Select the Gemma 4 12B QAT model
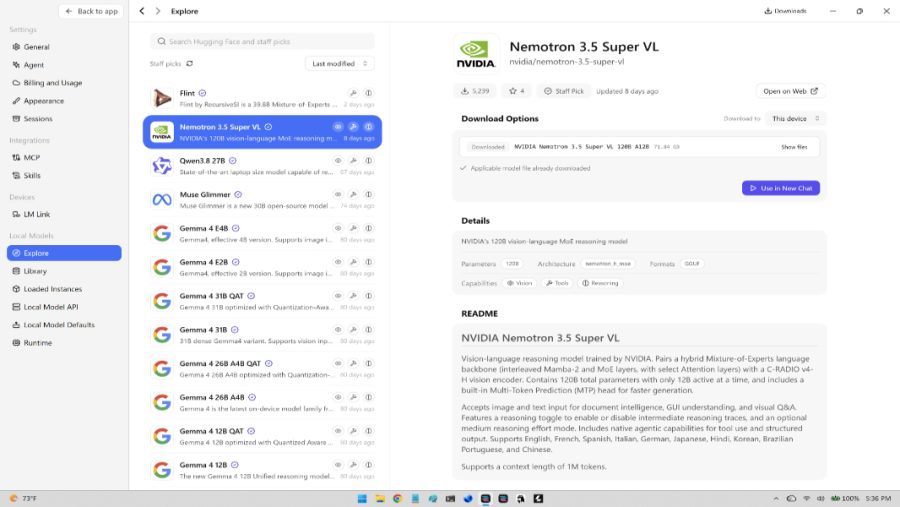The image size is (900, 507). (262, 437)
